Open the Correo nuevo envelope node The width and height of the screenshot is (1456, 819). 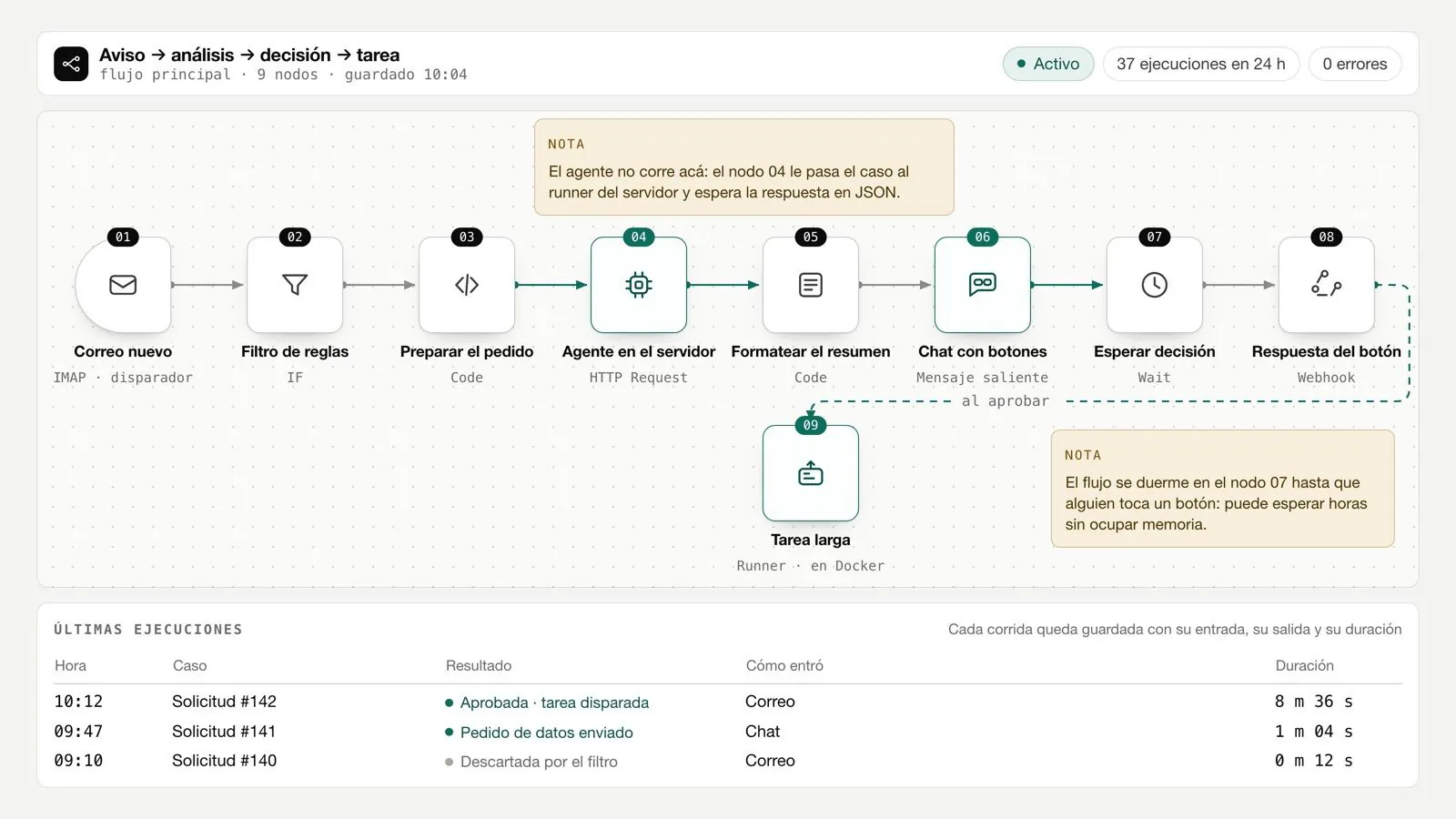pyautogui.click(x=123, y=285)
